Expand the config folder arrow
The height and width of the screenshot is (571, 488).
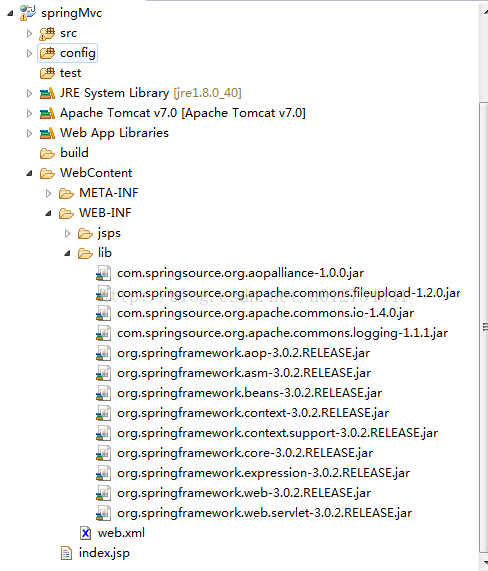point(29,54)
